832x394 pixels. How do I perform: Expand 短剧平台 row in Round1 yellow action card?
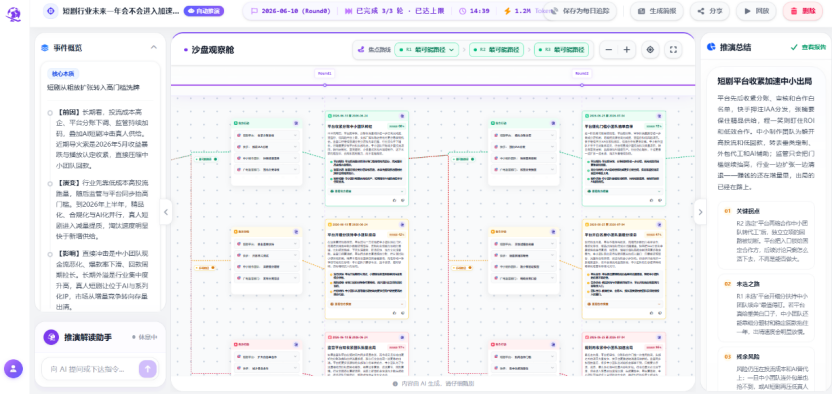click(267, 243)
